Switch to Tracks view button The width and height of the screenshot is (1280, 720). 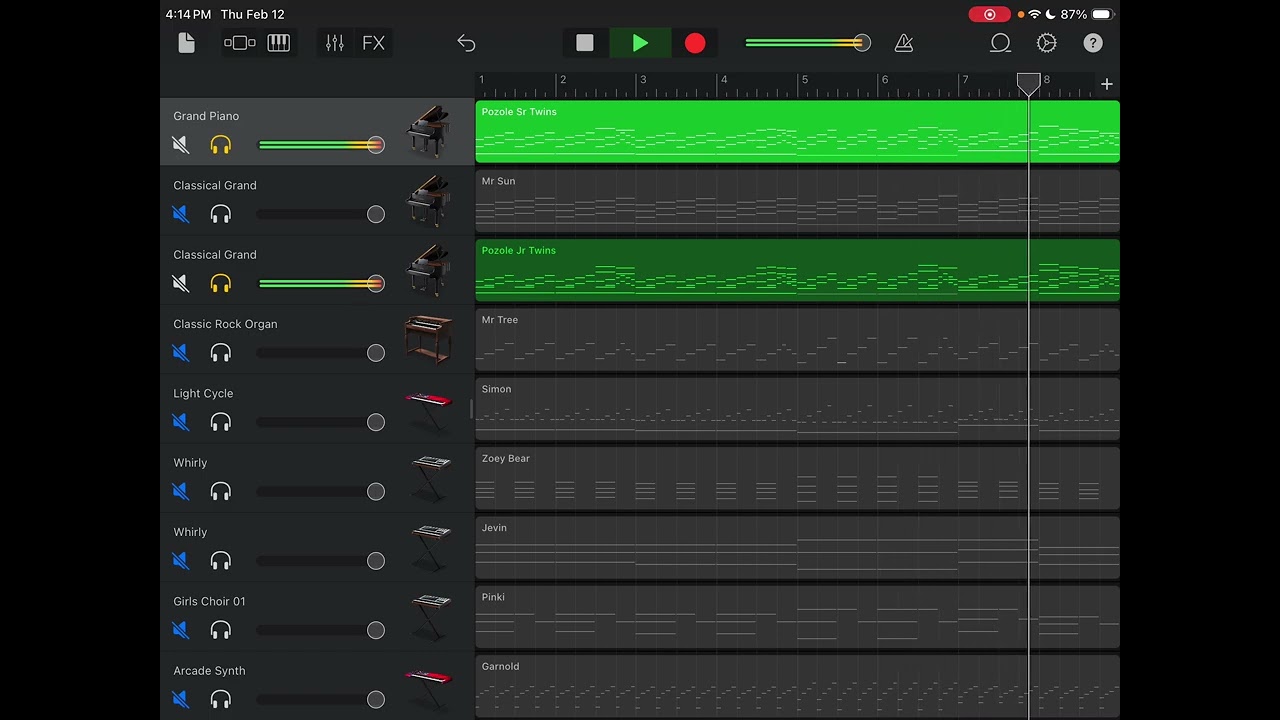tap(240, 43)
